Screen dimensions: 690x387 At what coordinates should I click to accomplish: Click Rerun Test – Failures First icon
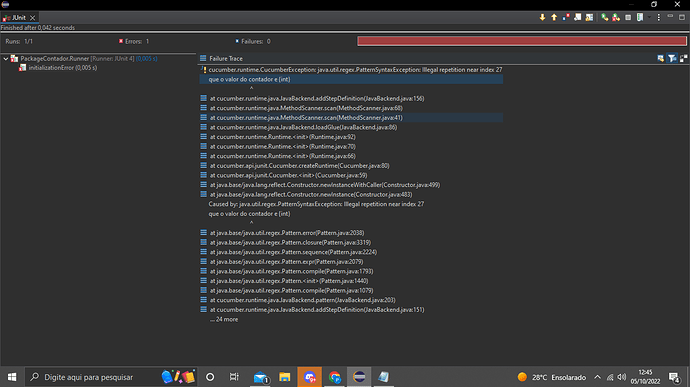tap(616, 17)
